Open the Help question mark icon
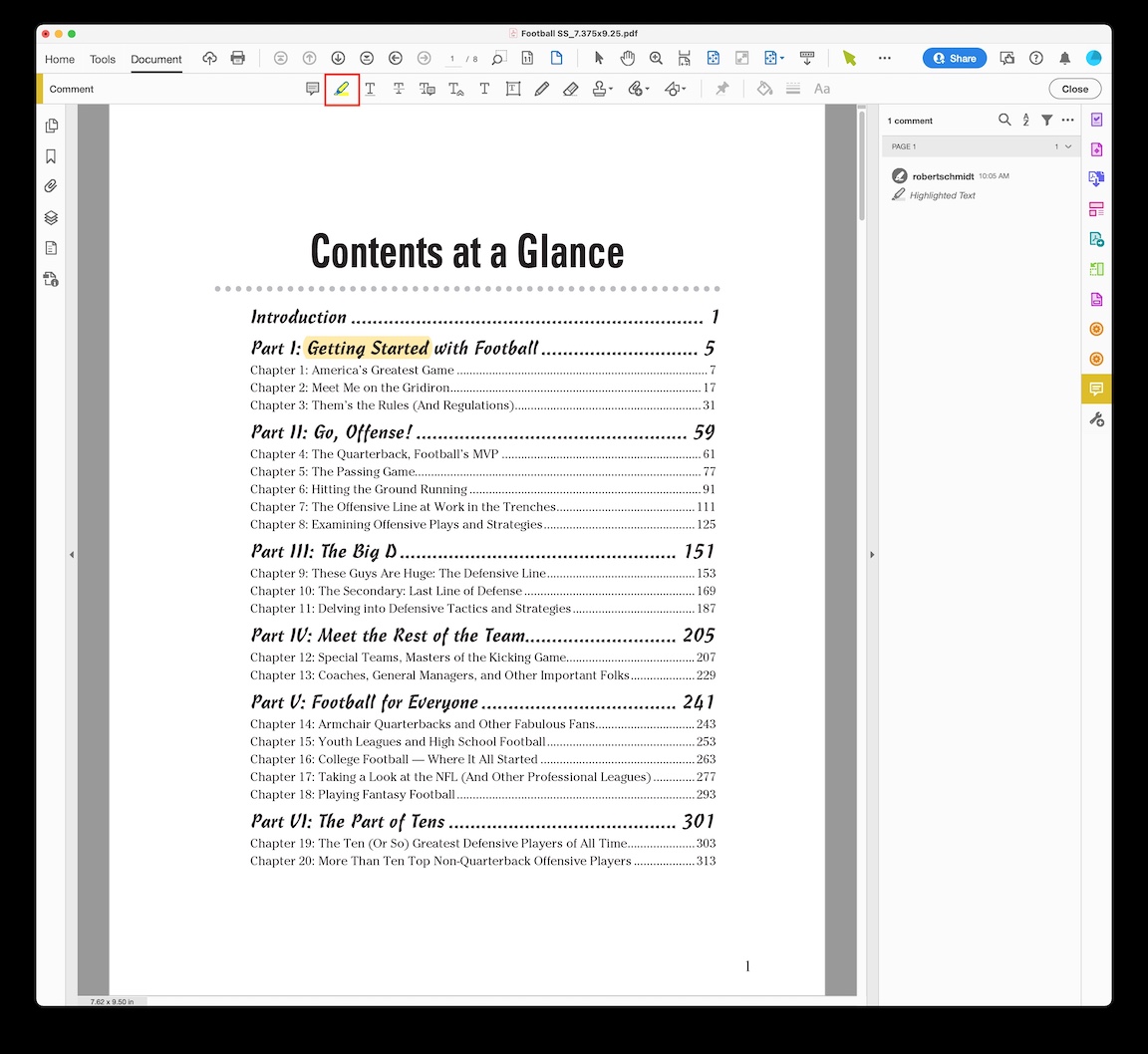This screenshot has width=1148, height=1054. pyautogui.click(x=1036, y=58)
